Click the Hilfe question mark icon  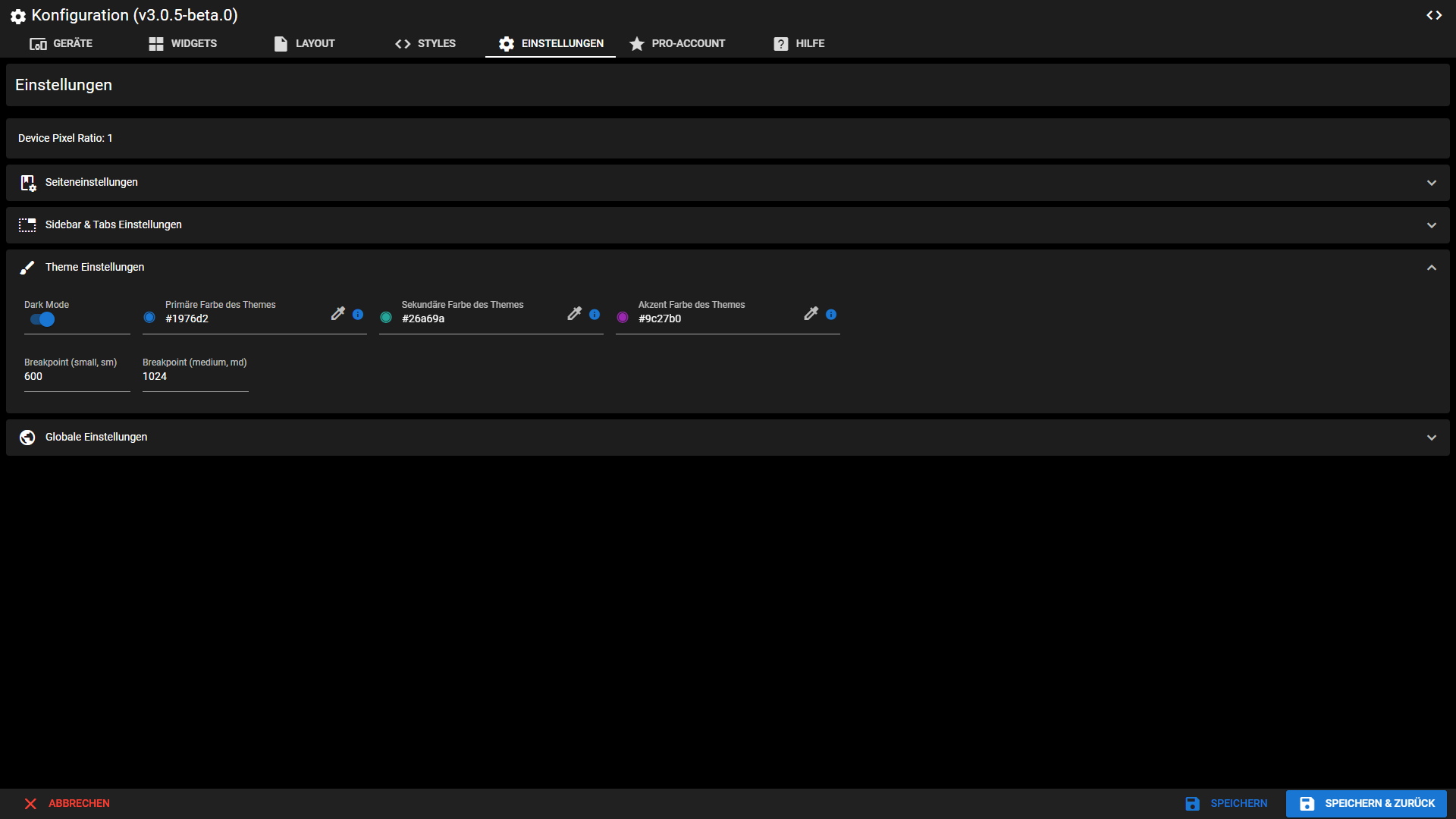[781, 44]
